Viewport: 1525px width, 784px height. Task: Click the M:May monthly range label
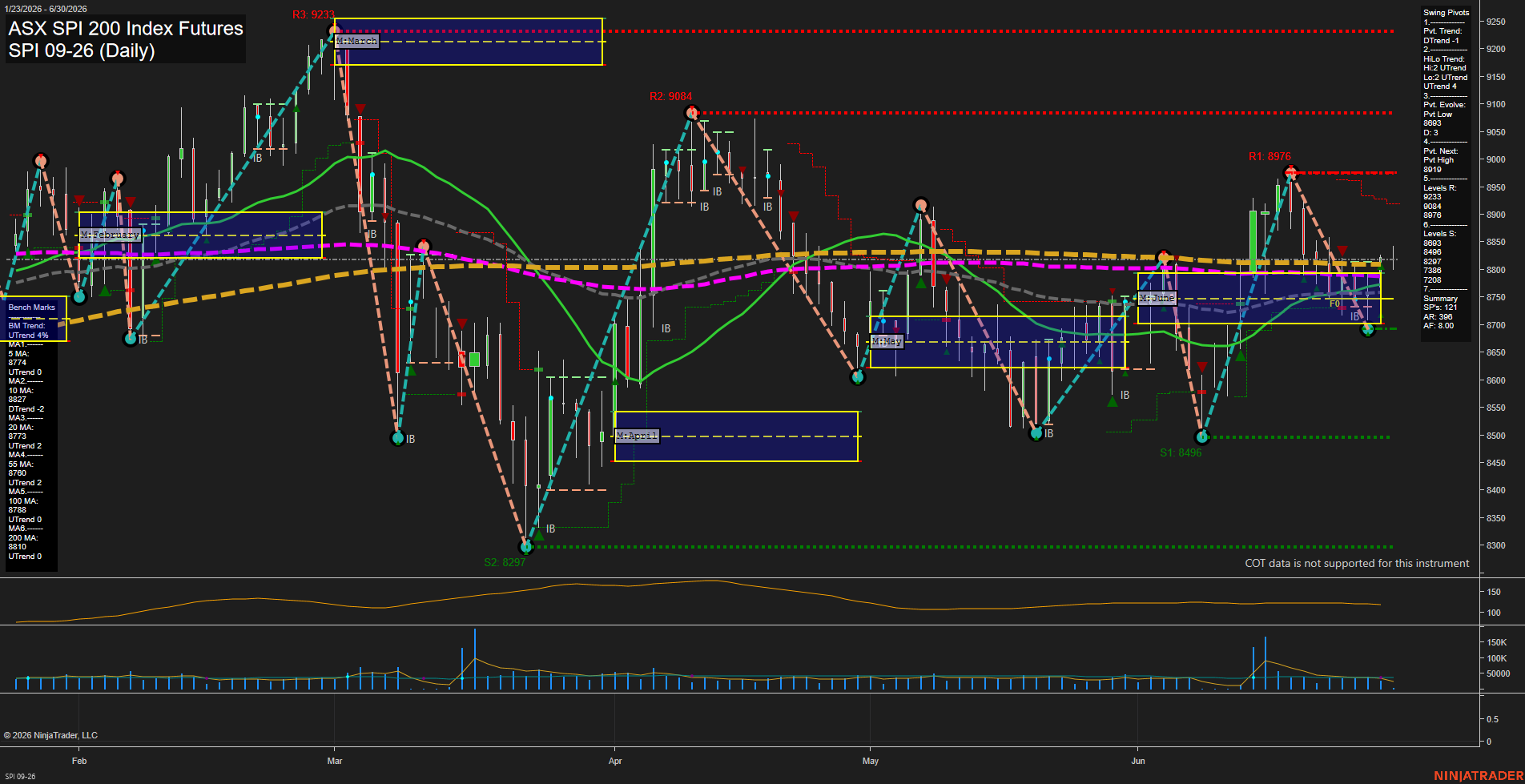(887, 341)
